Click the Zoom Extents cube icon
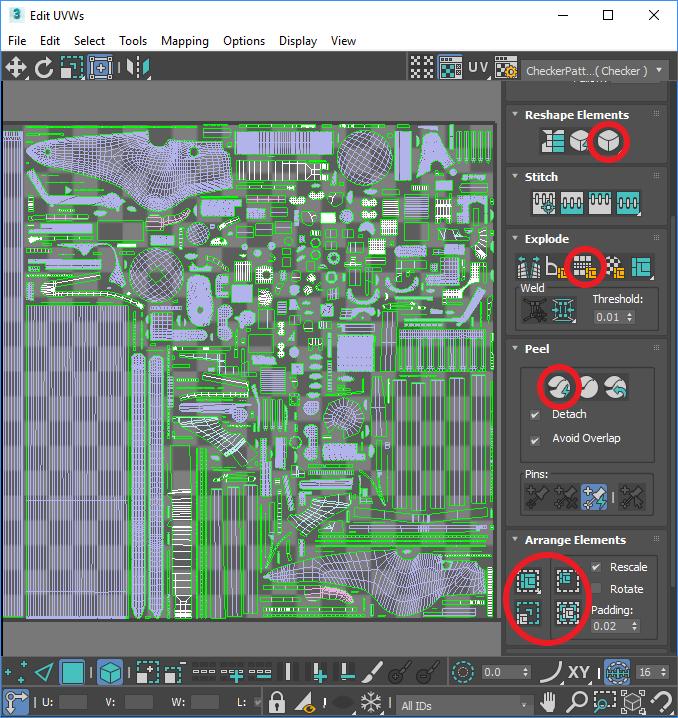The width and height of the screenshot is (678, 718). (x=634, y=702)
